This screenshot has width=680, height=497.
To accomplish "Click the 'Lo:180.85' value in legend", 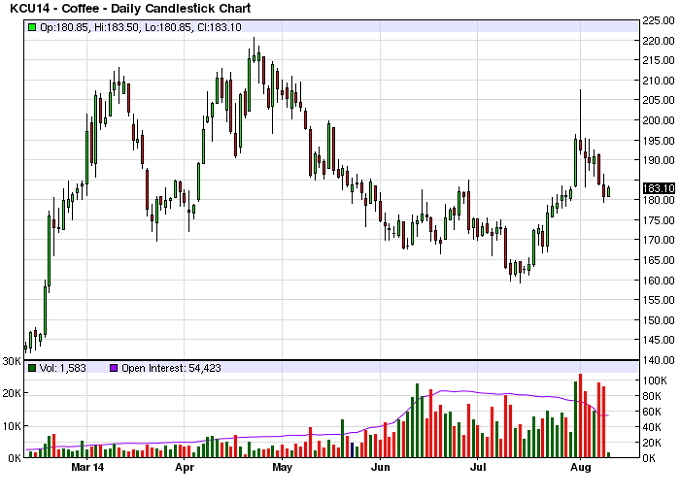I will [x=168, y=27].
